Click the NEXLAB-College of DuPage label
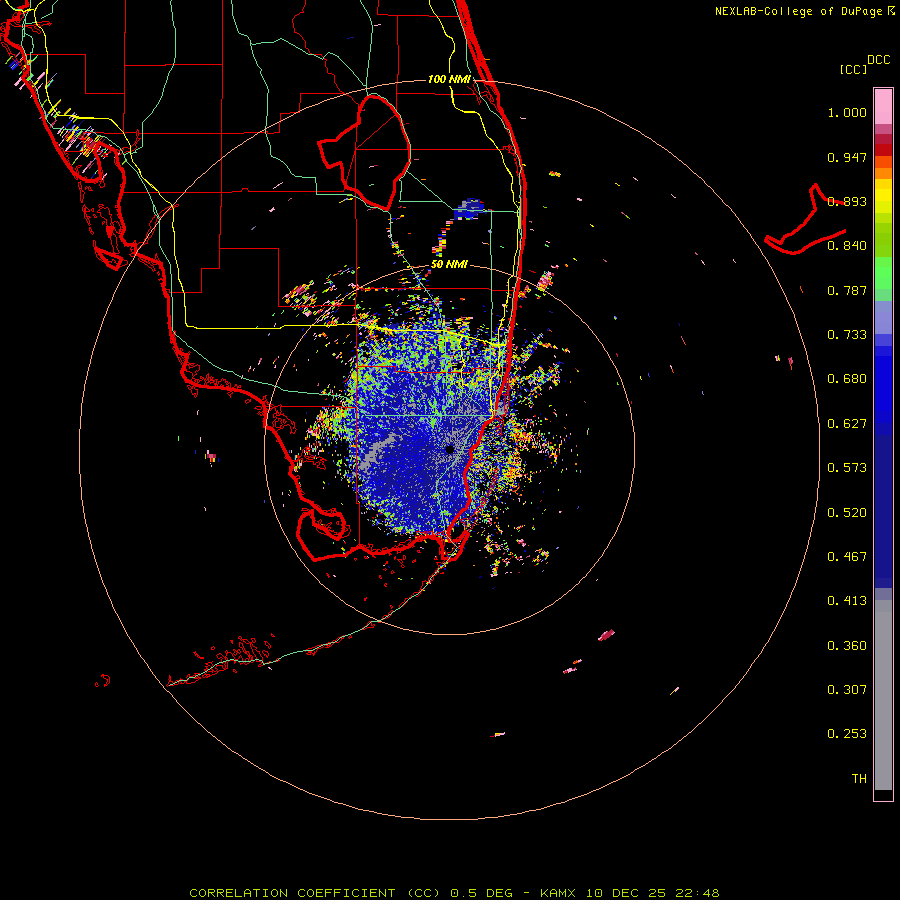 click(804, 11)
